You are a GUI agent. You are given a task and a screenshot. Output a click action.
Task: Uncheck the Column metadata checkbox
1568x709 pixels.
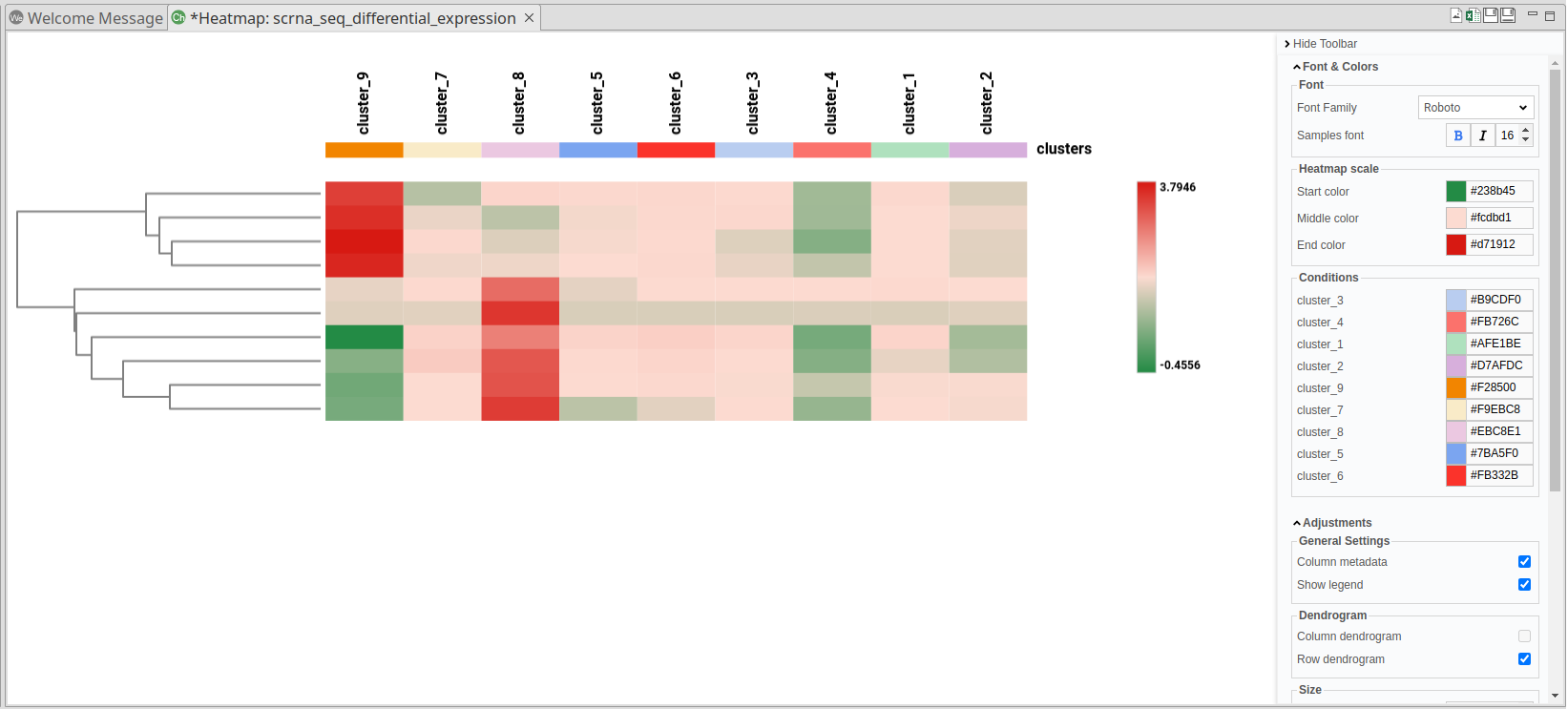coord(1524,562)
